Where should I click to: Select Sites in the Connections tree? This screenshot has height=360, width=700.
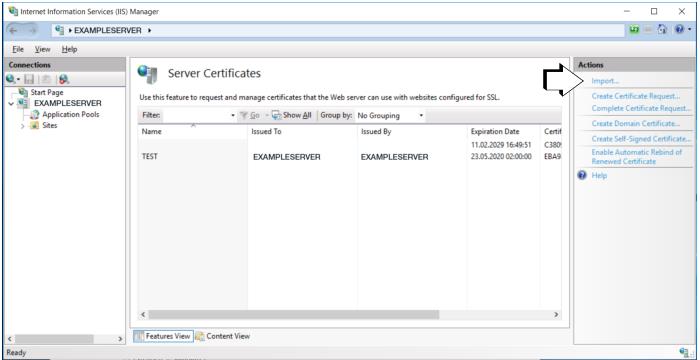(x=50, y=126)
